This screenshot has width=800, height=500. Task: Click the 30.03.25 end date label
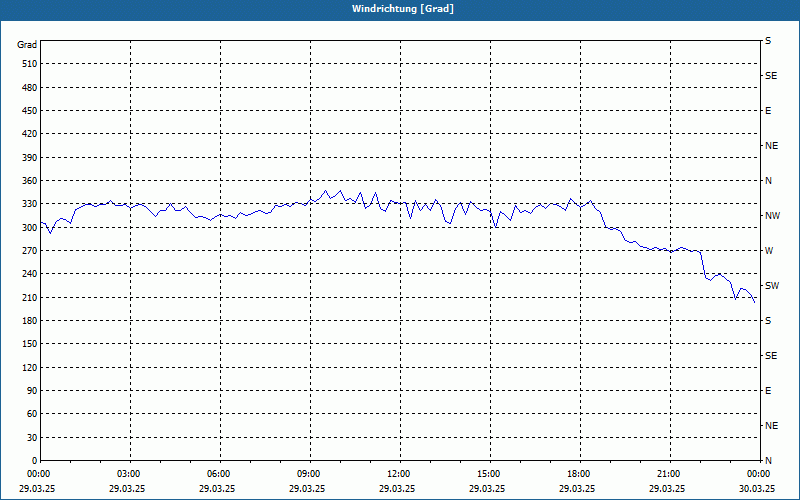[757, 488]
